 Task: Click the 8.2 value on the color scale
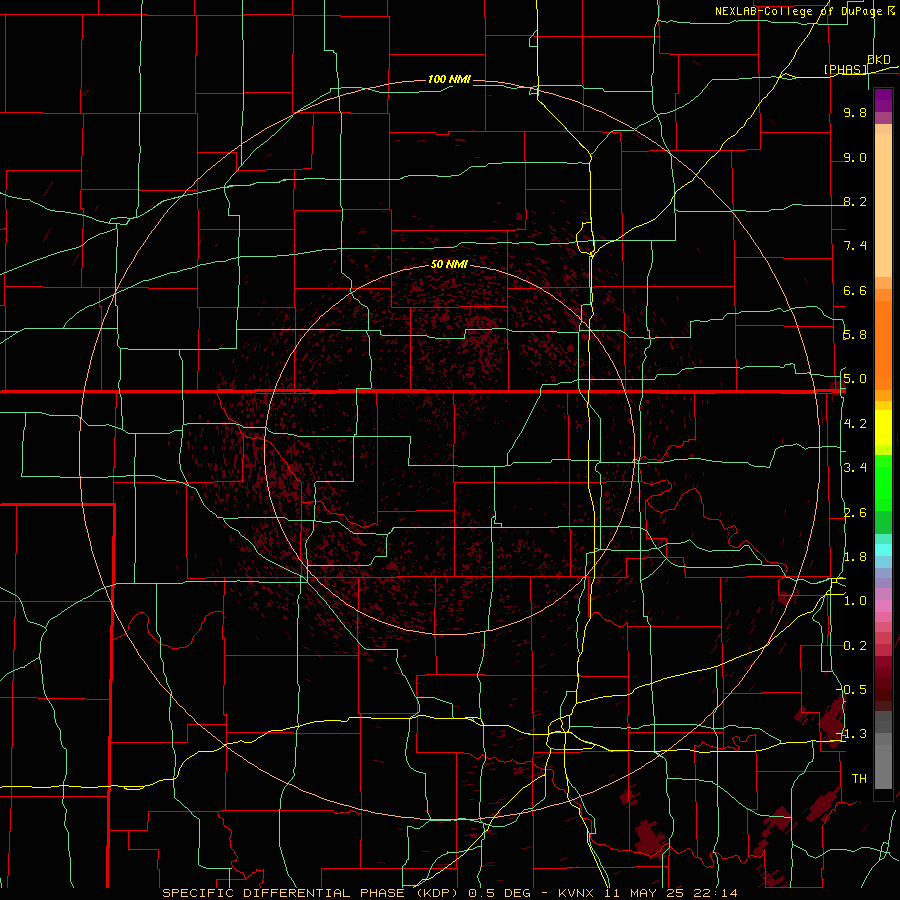tap(855, 201)
